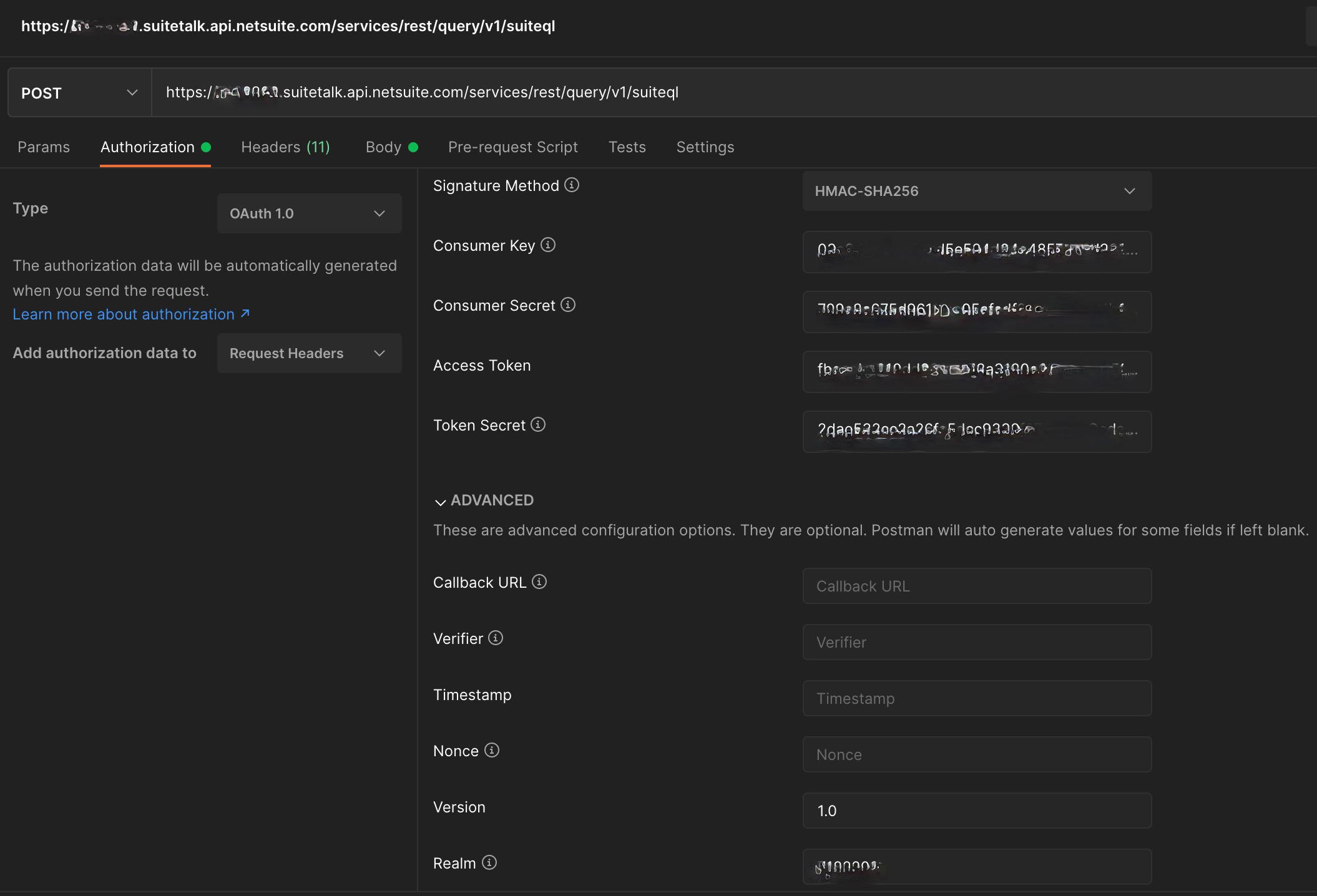Click the Callback URL info icon
The image size is (1317, 896).
538,582
